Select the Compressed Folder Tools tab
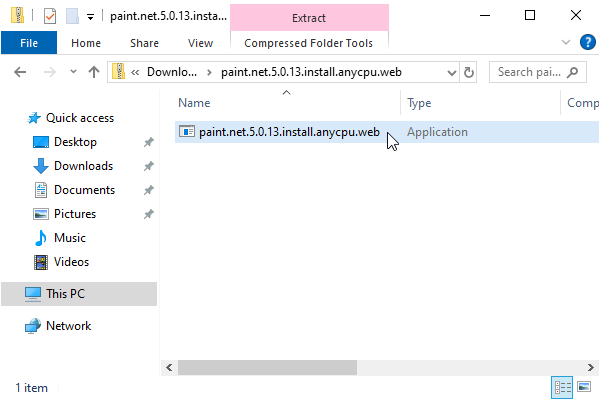This screenshot has width=600, height=400. coord(308,43)
